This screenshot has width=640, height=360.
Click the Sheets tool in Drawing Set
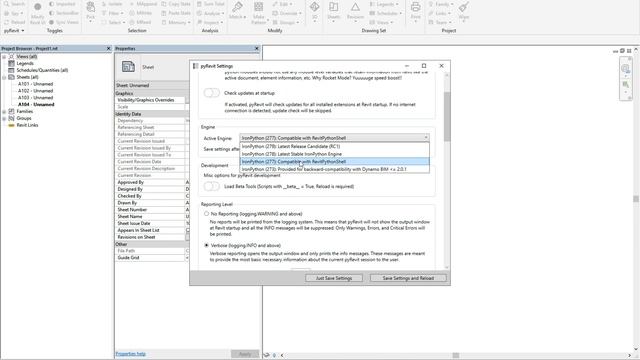pos(334,11)
